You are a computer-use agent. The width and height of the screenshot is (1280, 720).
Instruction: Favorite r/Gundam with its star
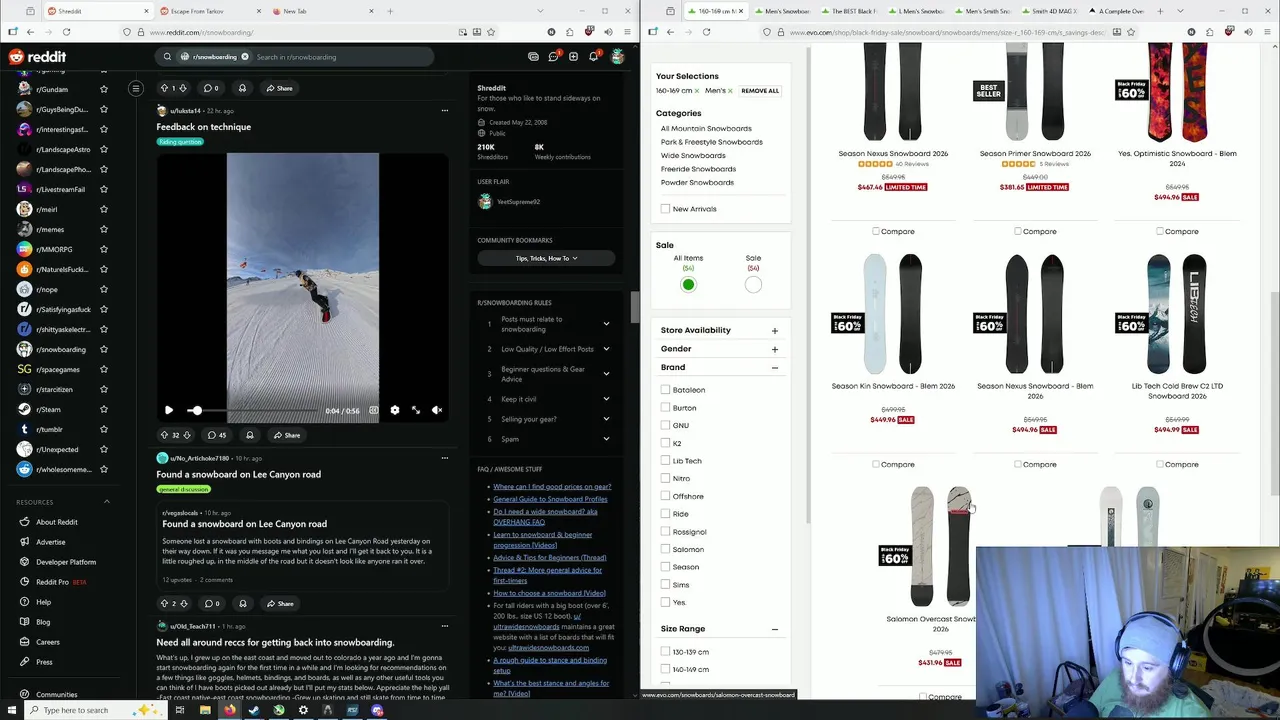pyautogui.click(x=104, y=89)
